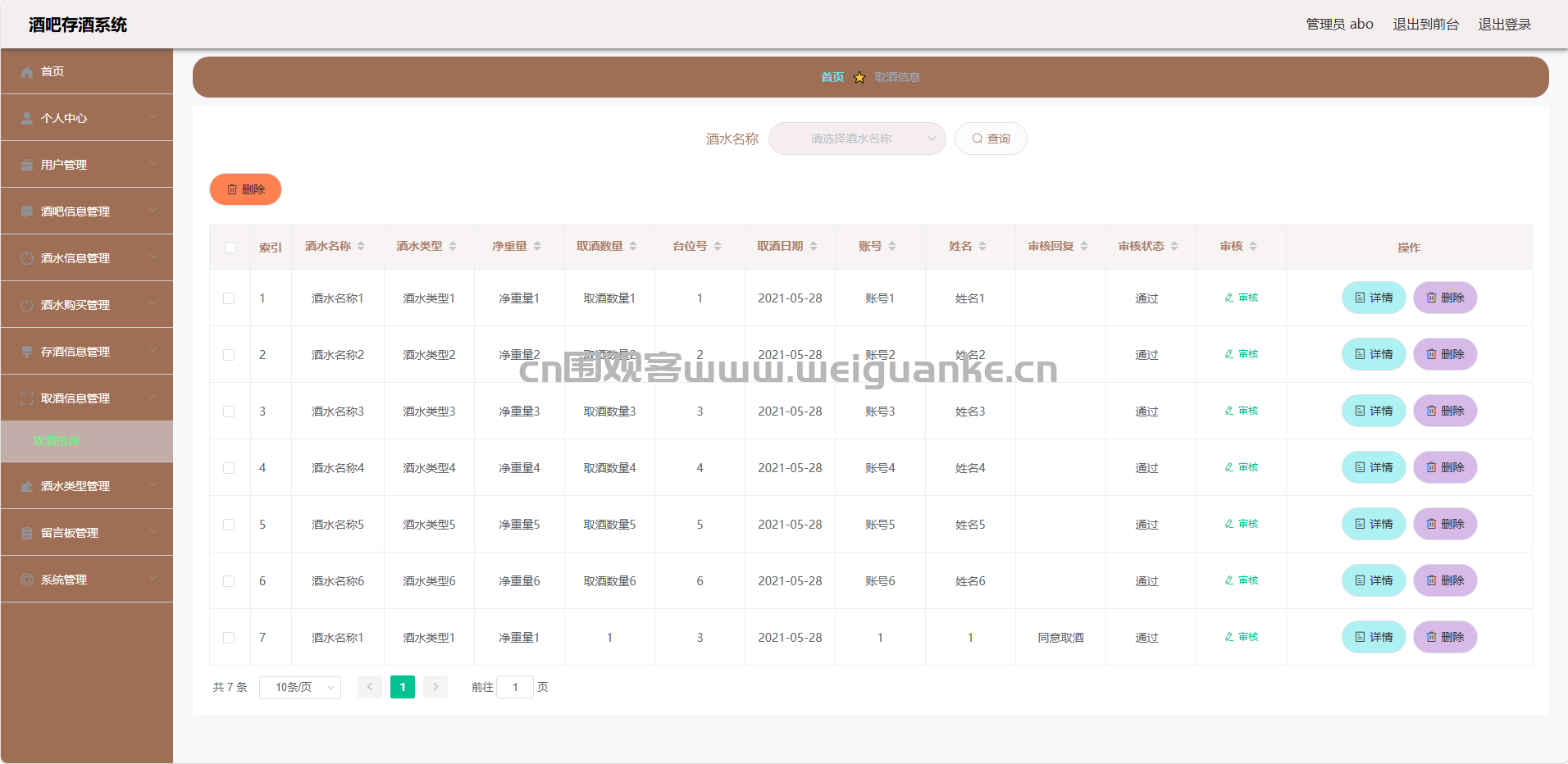Expand the 酒水购买管理 menu chevron
The image size is (1568, 764).
pyautogui.click(x=153, y=304)
